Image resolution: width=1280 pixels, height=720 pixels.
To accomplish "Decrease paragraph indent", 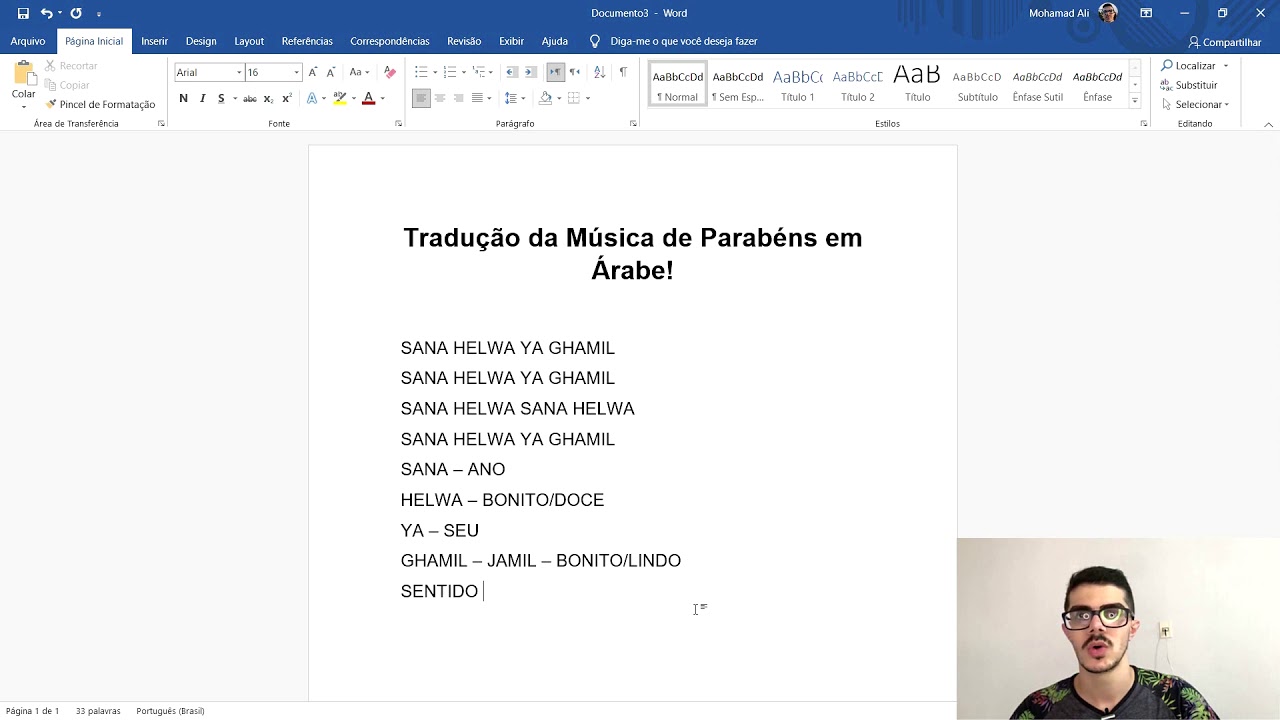I will pyautogui.click(x=511, y=72).
